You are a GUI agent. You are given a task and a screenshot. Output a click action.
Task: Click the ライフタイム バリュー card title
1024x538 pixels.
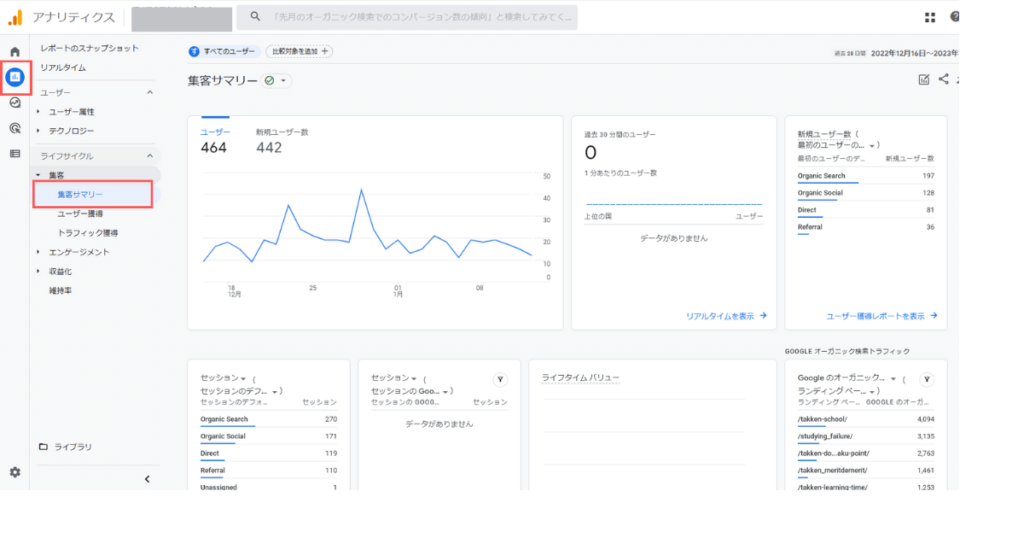point(580,378)
